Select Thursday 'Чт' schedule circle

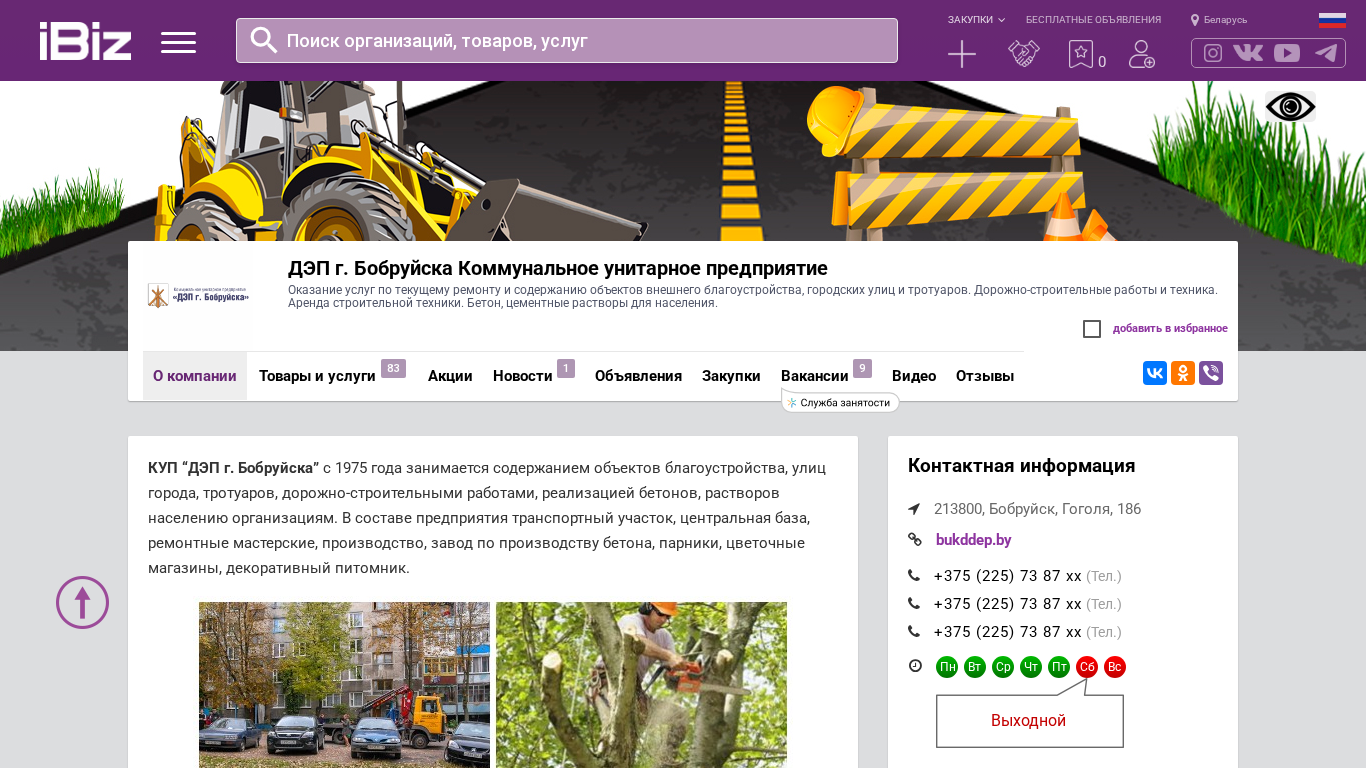(1031, 667)
